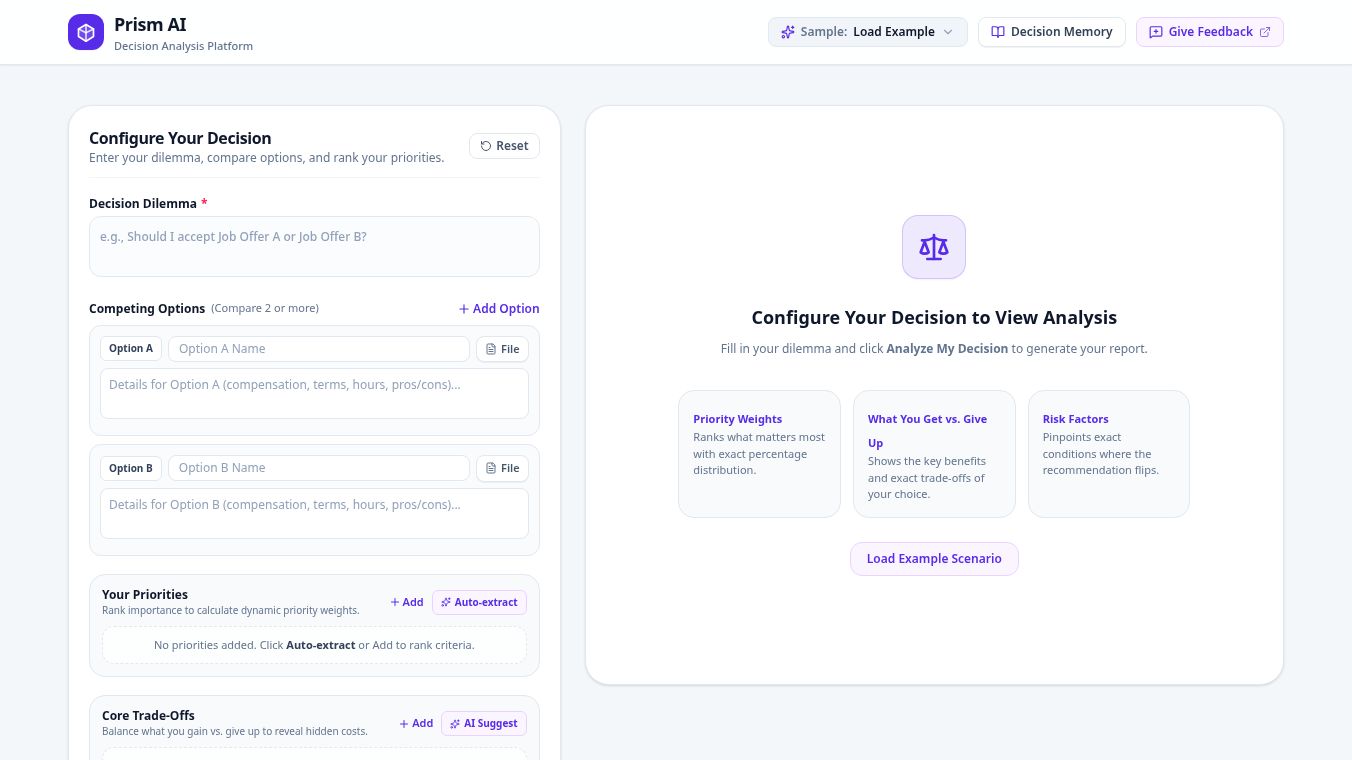This screenshot has width=1352, height=760.
Task: Click the Risk Factors card
Action: pos(1109,454)
